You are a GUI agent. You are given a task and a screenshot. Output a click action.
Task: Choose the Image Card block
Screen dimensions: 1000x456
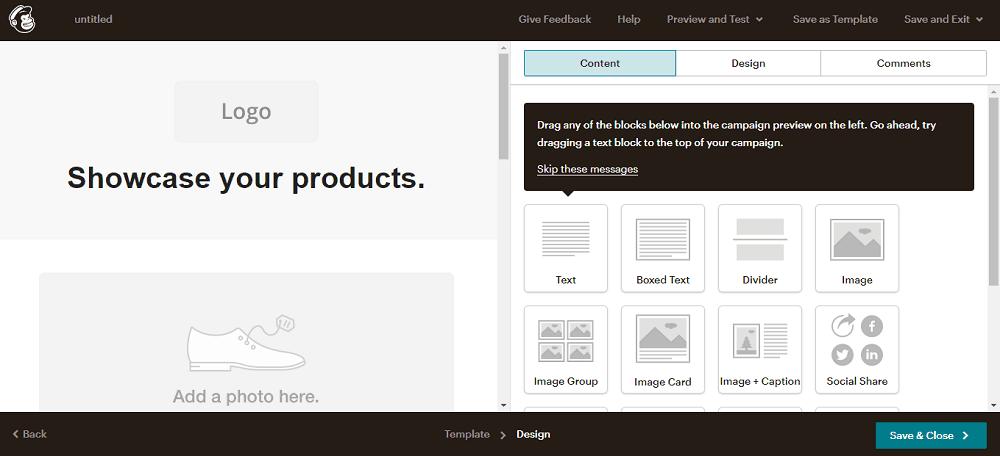(663, 349)
